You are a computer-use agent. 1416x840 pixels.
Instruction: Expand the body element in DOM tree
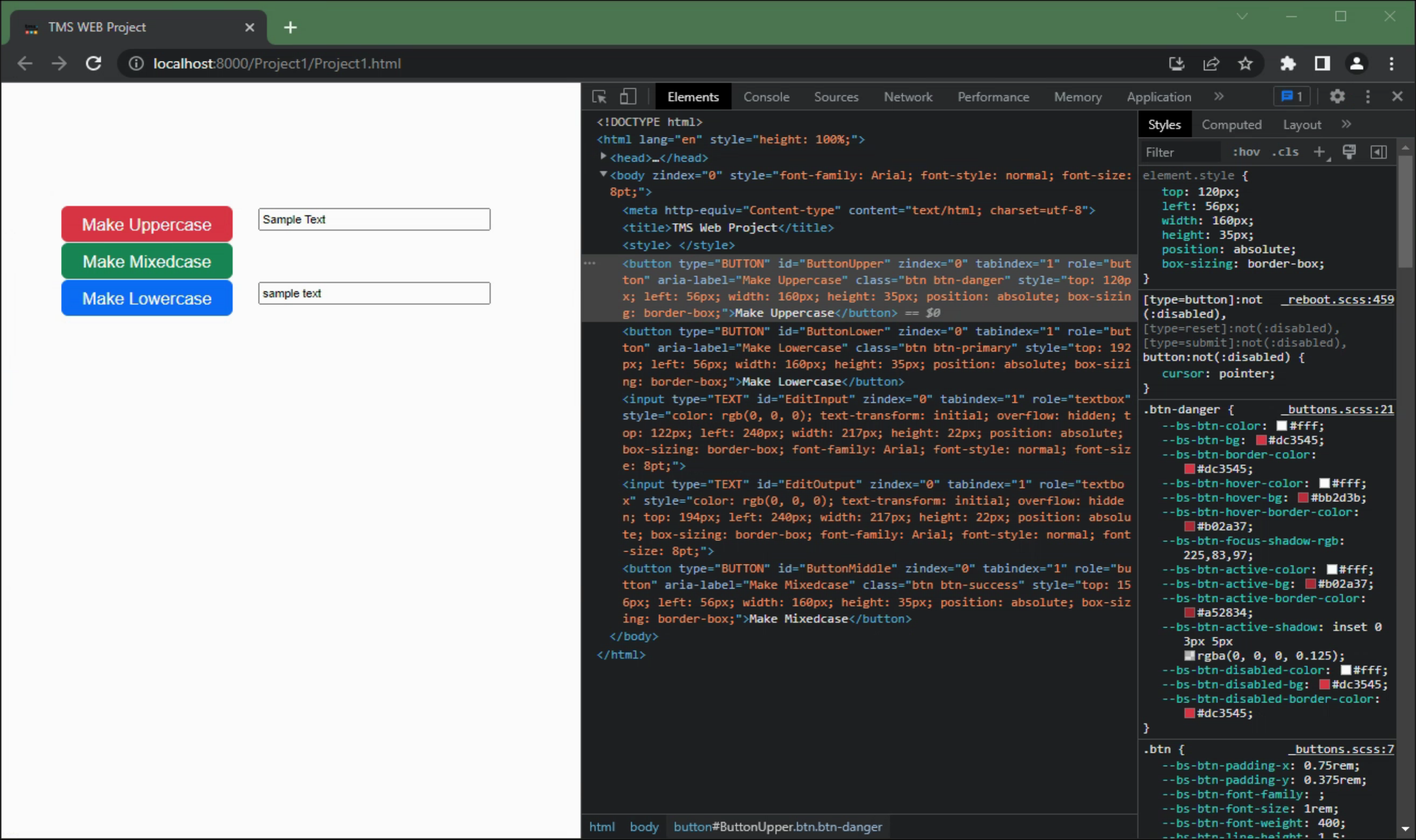tap(601, 175)
